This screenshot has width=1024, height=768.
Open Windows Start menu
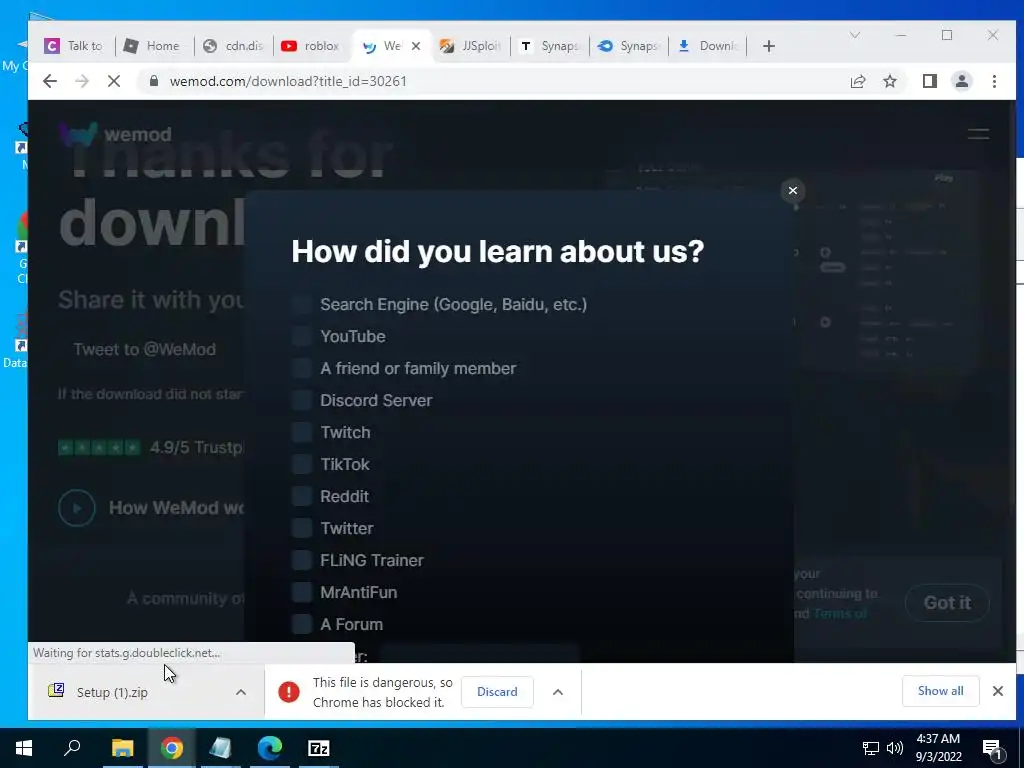click(24, 748)
